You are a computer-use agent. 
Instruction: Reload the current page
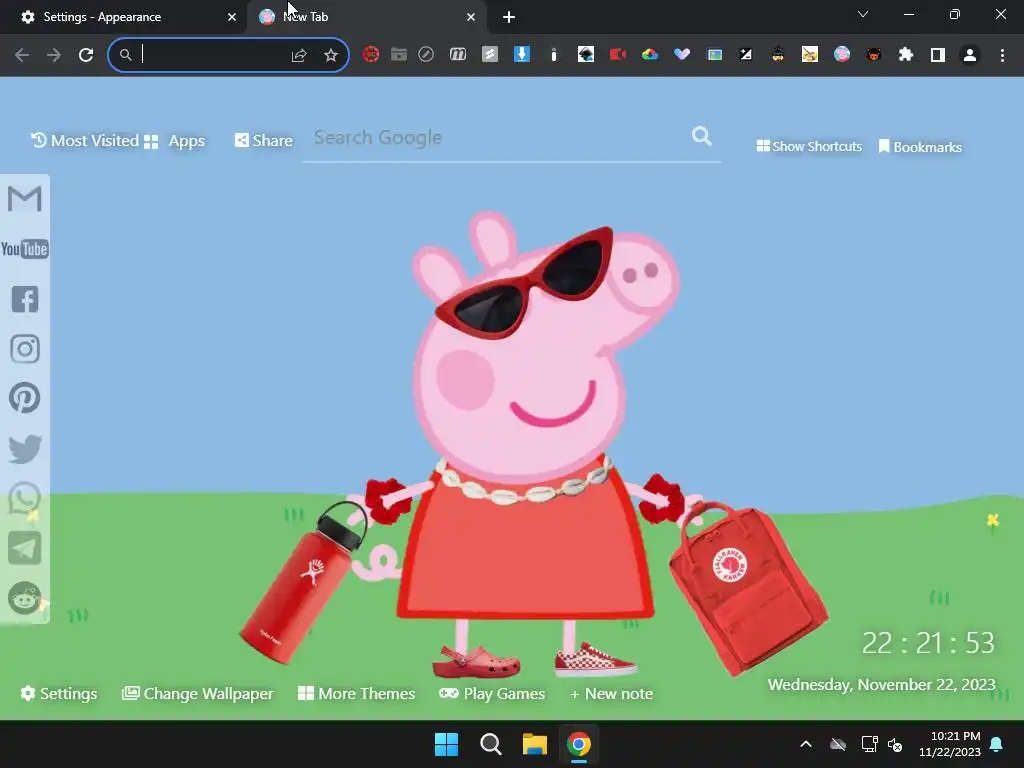click(86, 55)
